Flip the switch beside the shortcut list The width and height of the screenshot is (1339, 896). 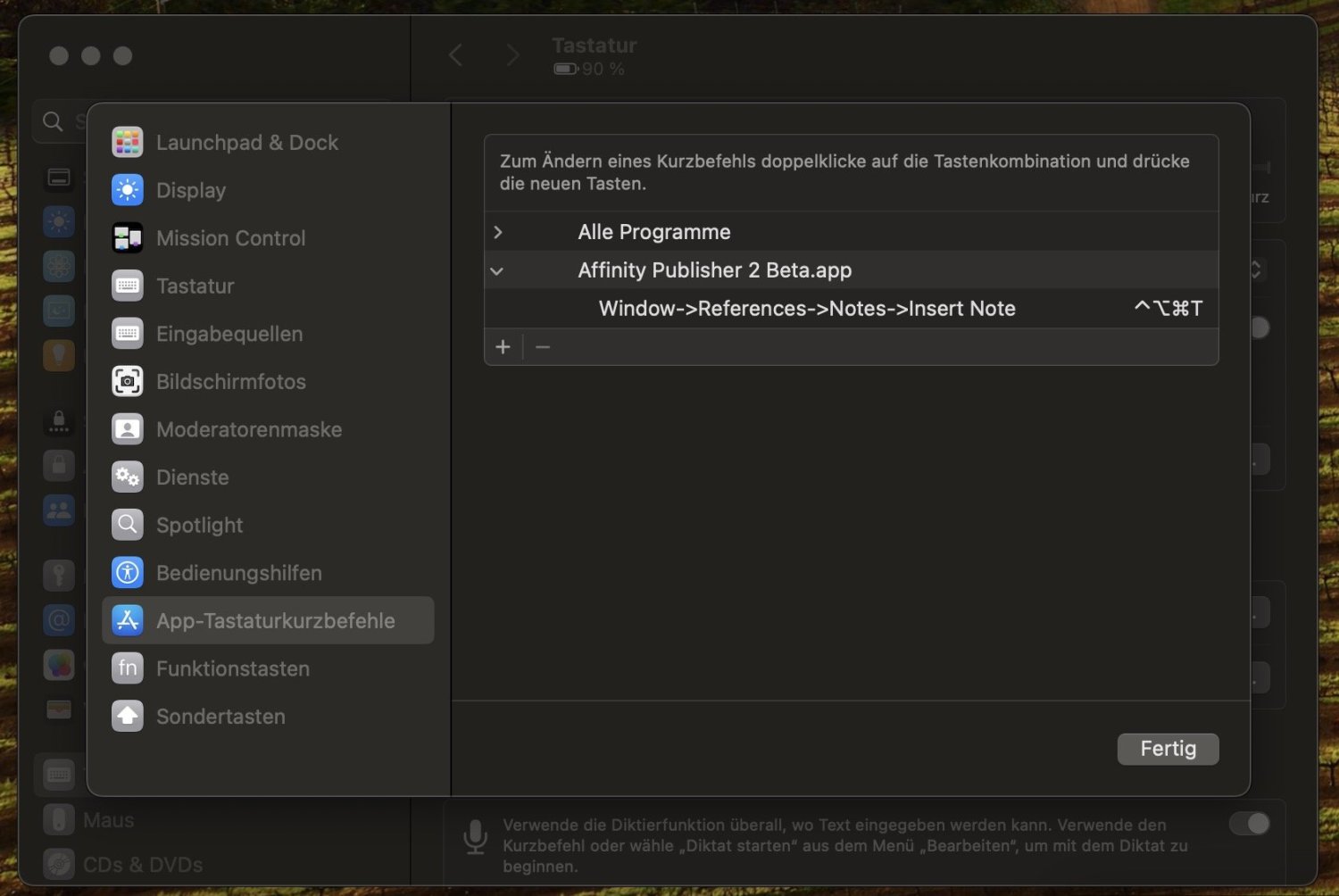(1259, 328)
